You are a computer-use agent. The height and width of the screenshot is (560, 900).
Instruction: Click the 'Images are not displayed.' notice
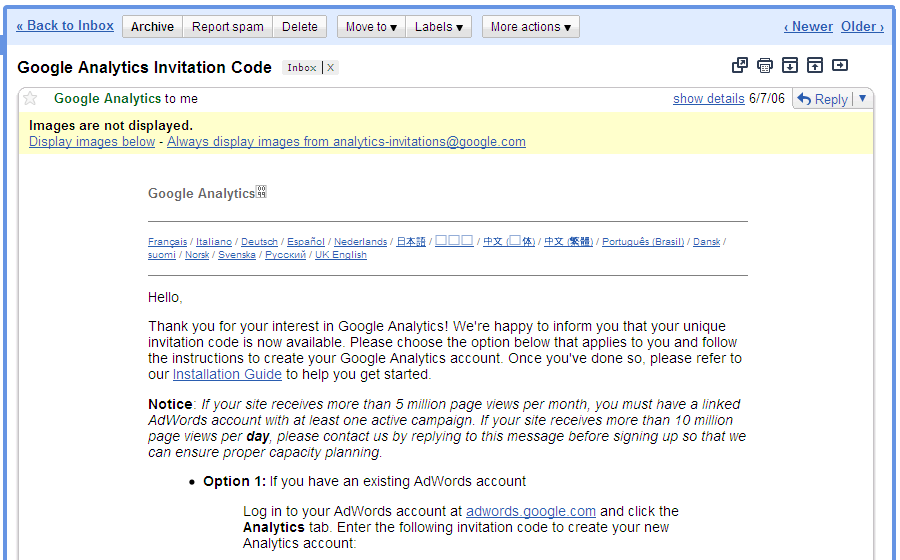pos(111,126)
